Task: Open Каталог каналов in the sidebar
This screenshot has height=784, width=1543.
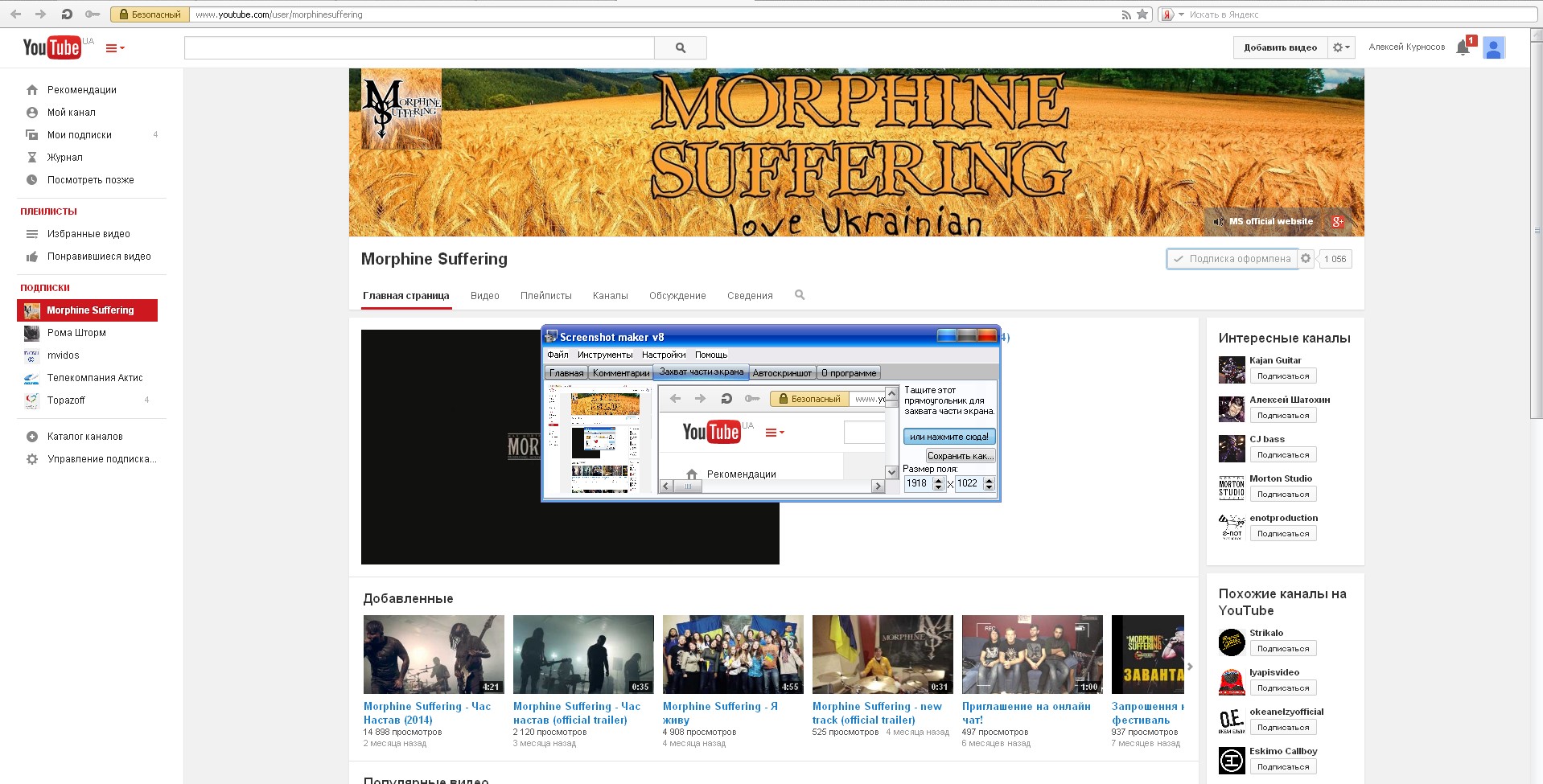Action: 84,437
